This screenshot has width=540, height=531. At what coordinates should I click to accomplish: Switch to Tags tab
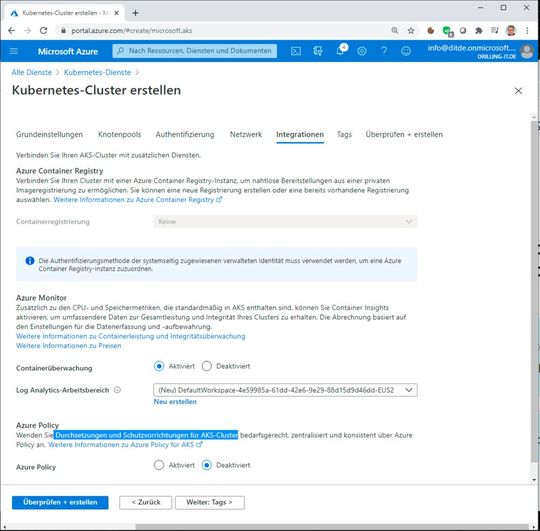pos(344,134)
